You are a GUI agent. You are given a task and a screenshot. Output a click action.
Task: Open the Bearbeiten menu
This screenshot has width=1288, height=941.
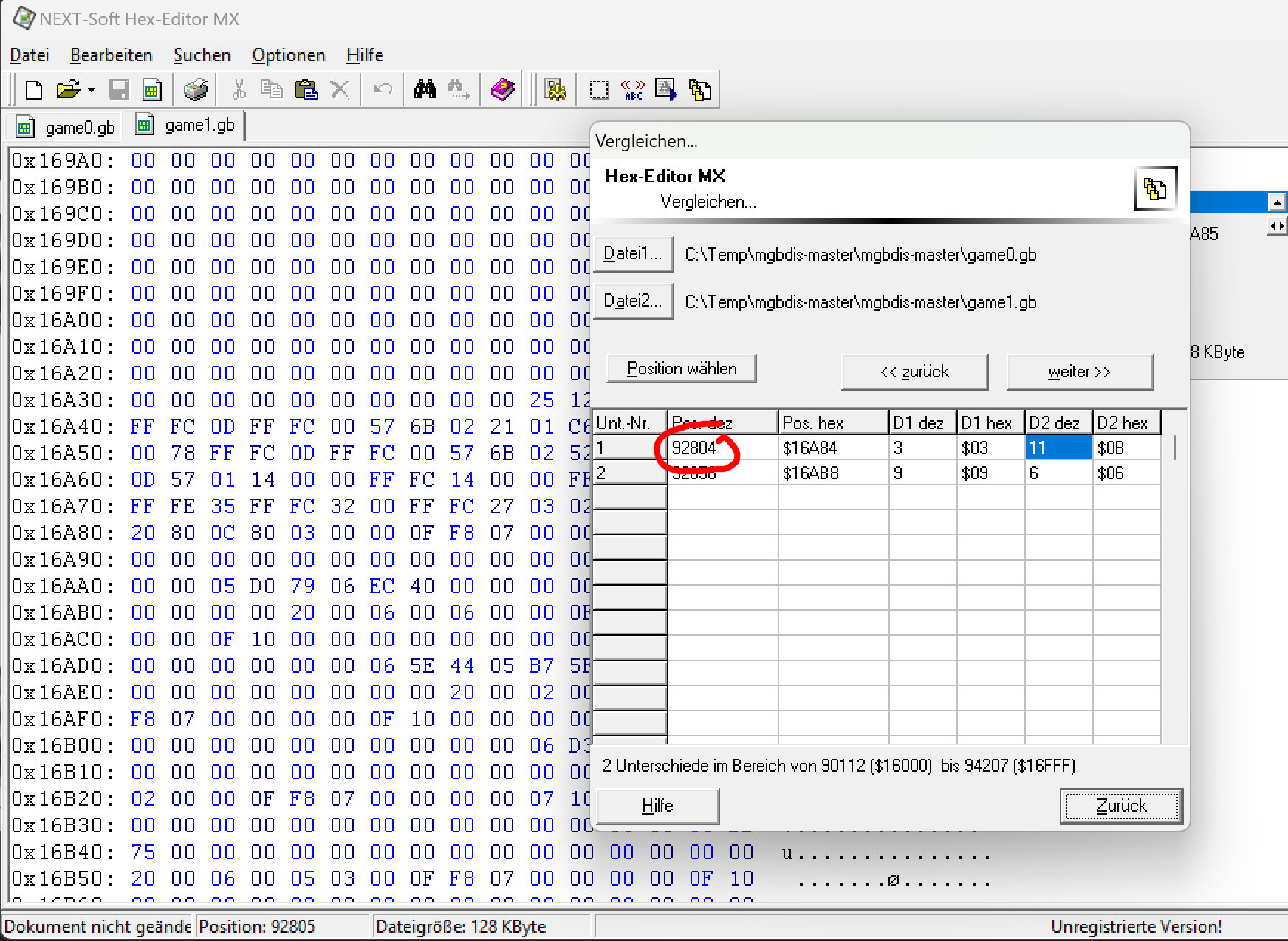[111, 55]
